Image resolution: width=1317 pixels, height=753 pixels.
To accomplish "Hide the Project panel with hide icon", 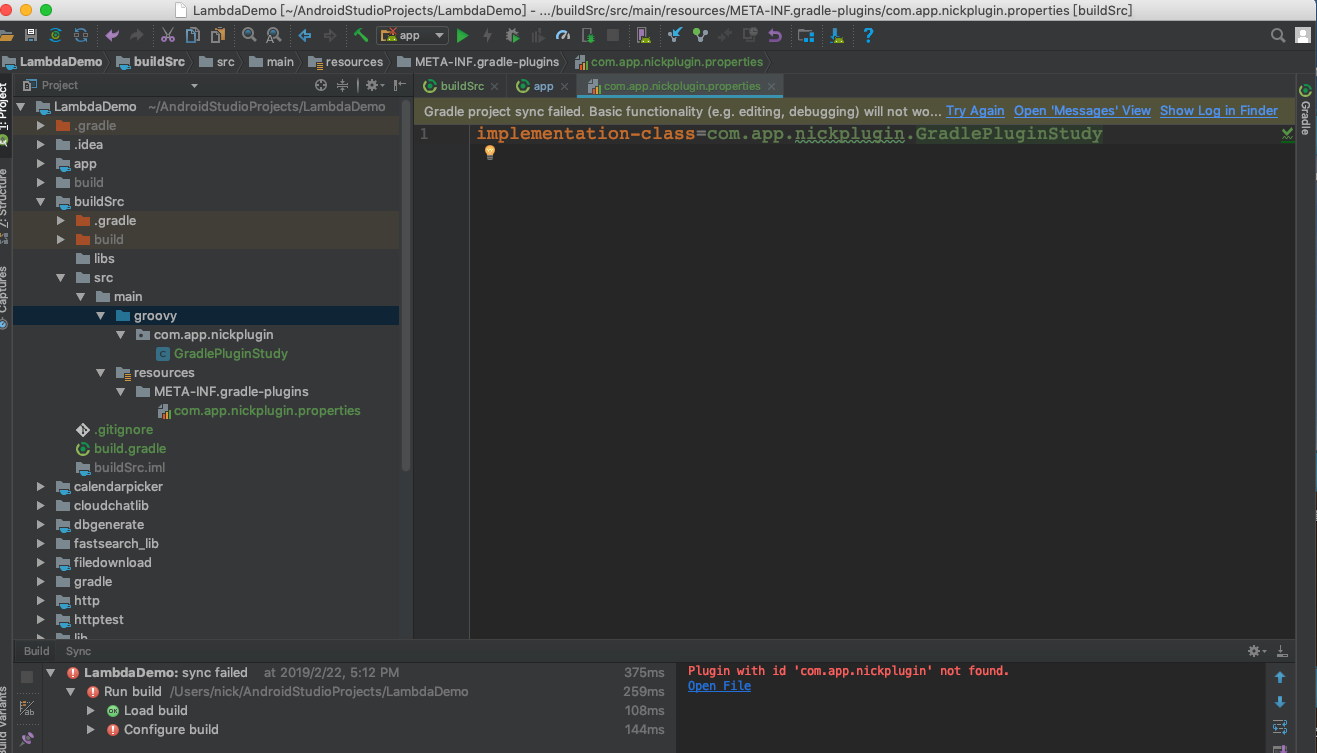I will (x=399, y=85).
